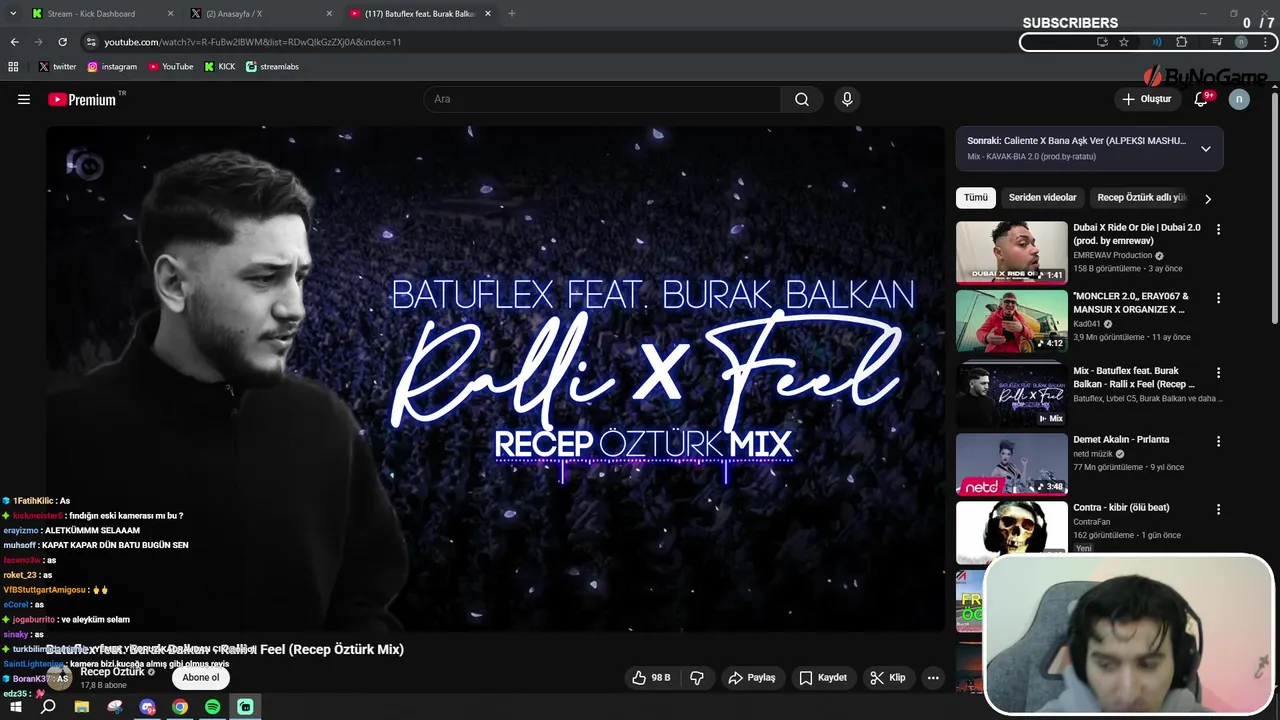Viewport: 1280px width, 720px height.
Task: Reload the page
Action: 62,42
